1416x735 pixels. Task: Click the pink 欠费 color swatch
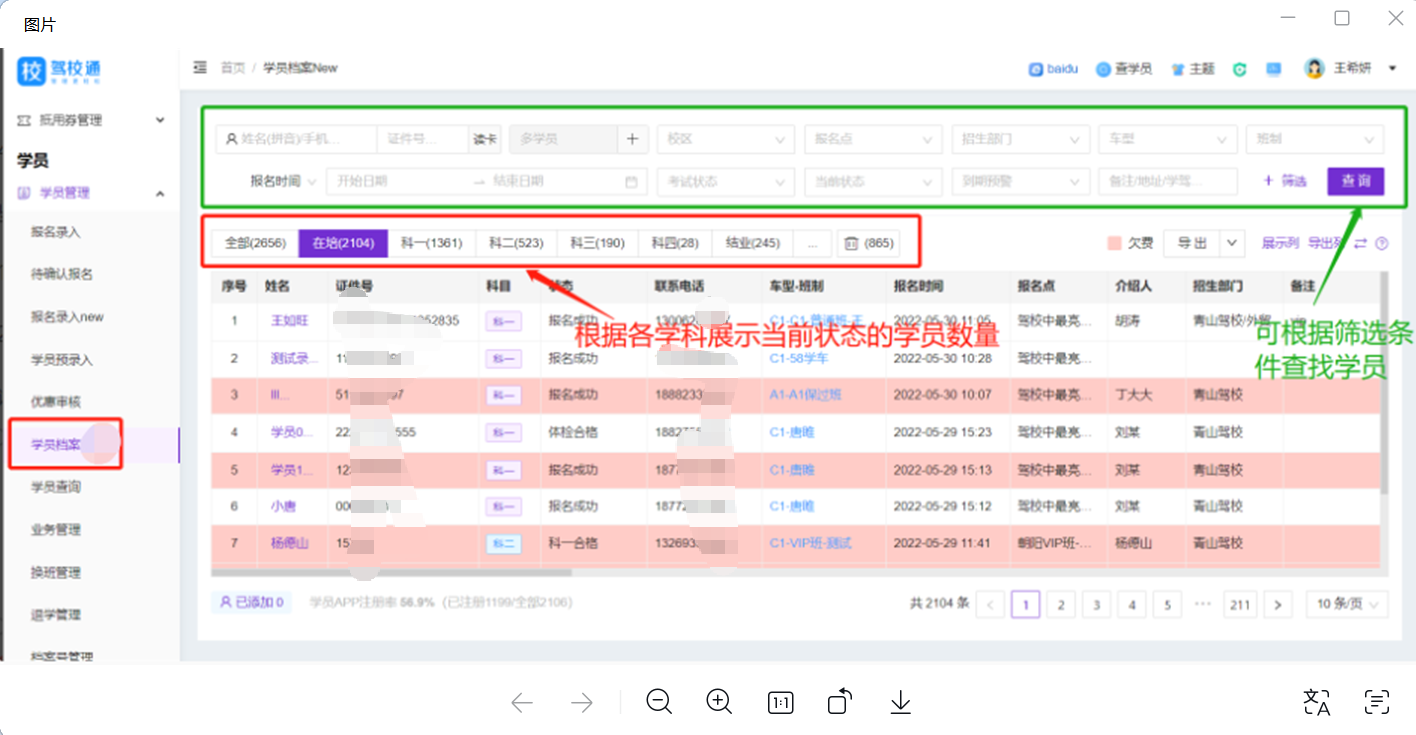[1114, 243]
